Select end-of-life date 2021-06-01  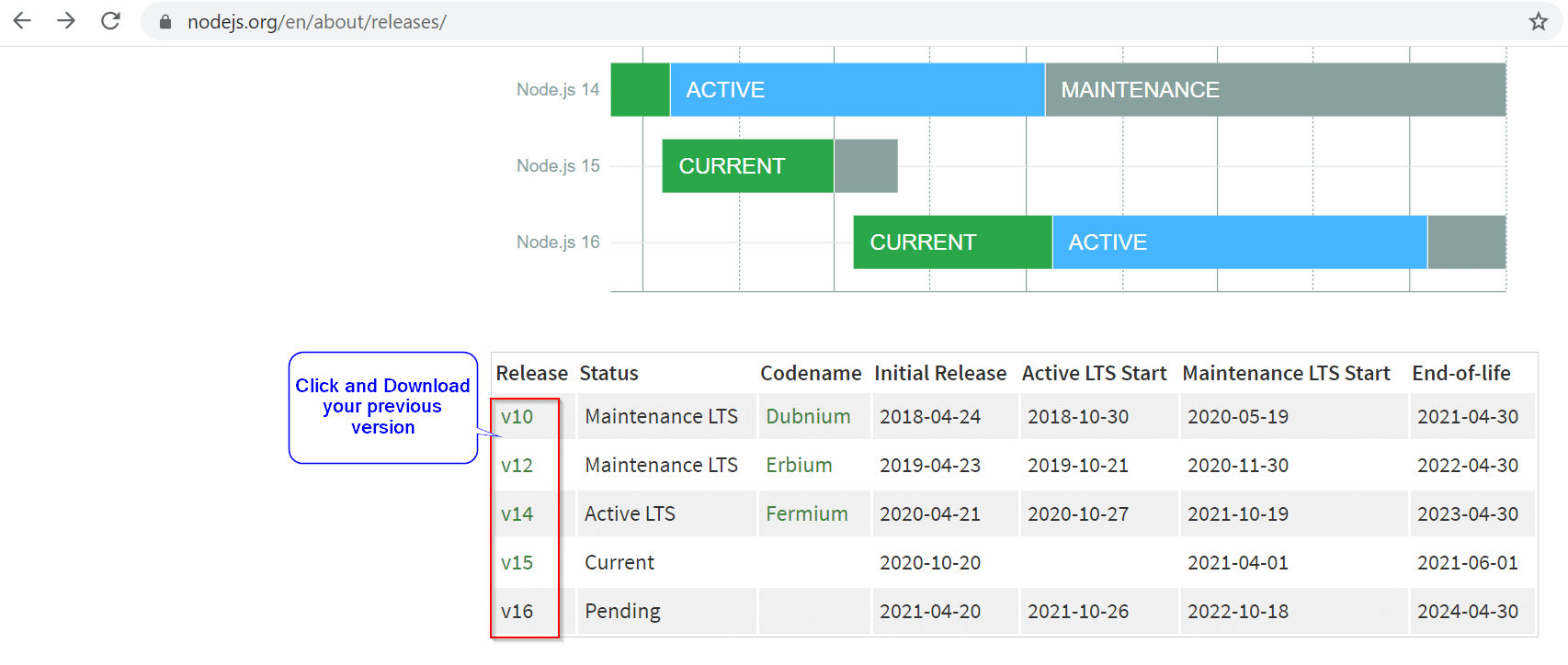coord(1468,563)
